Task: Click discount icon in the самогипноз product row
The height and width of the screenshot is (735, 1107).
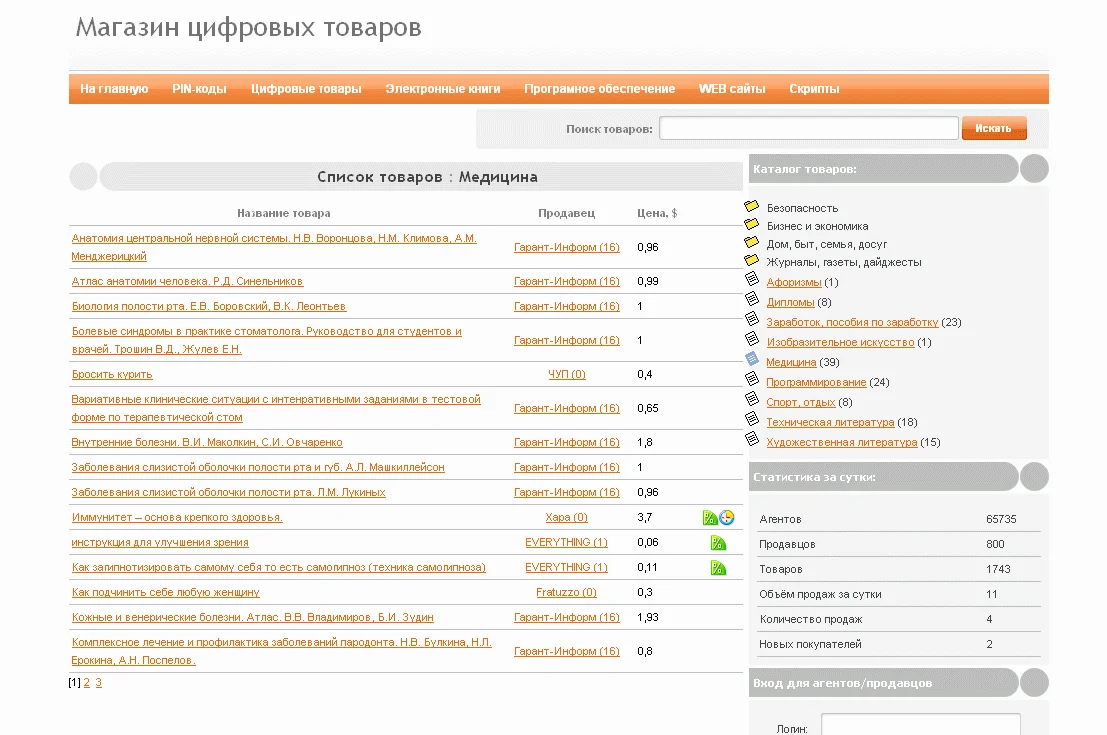Action: point(718,568)
